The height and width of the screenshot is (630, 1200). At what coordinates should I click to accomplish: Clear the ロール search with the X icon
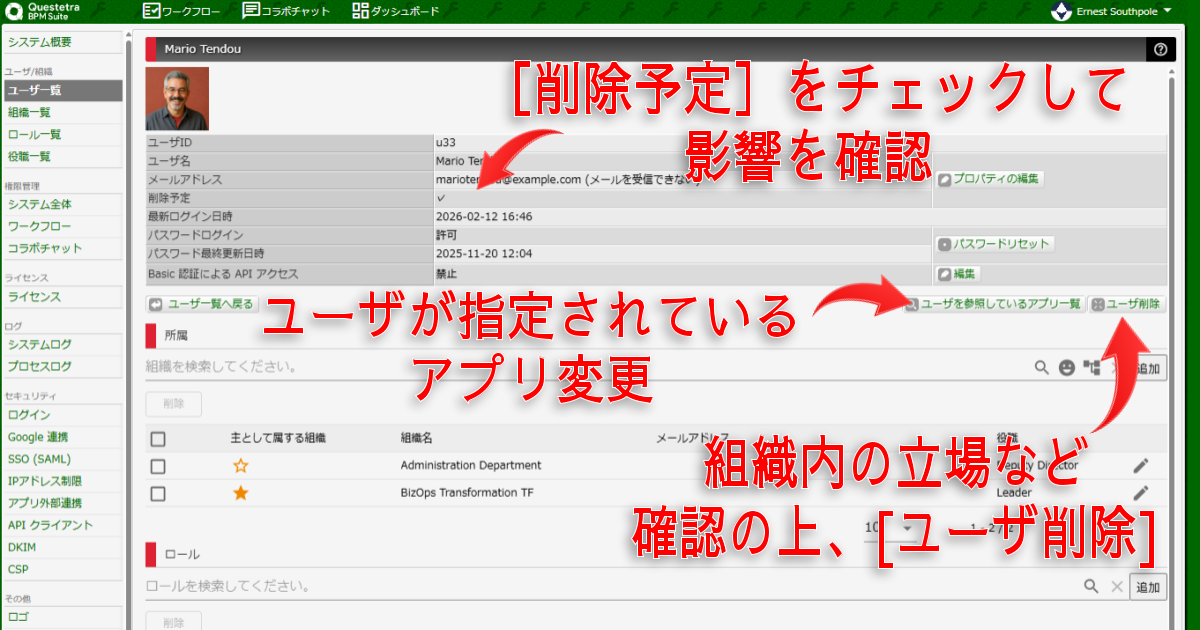click(1117, 587)
